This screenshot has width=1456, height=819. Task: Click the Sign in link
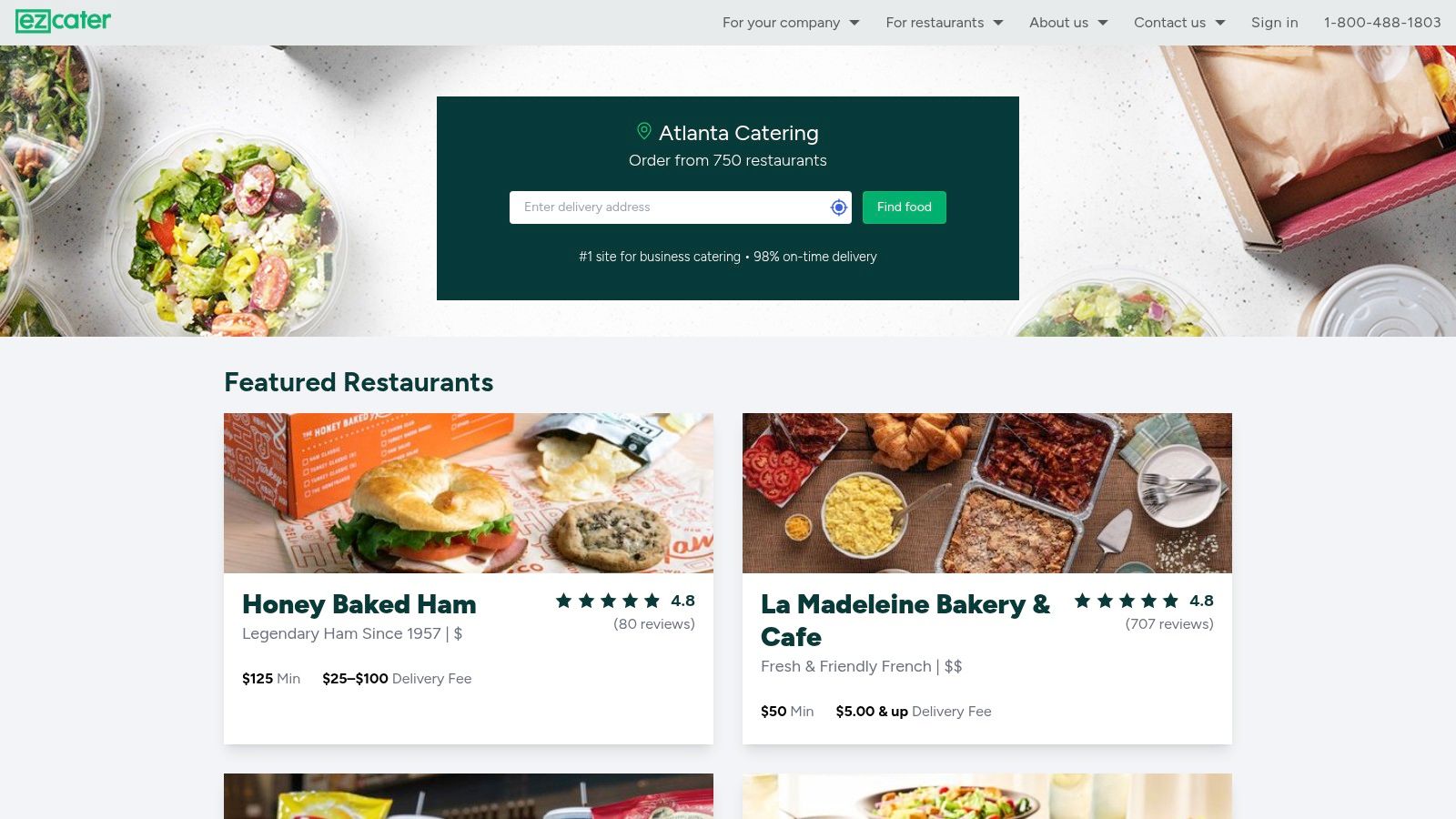(x=1274, y=23)
